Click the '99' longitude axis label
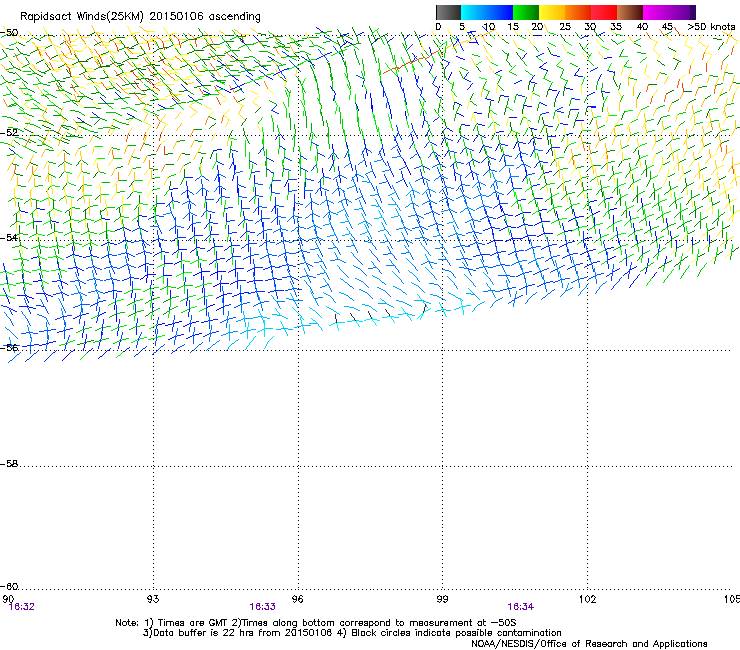 point(442,599)
